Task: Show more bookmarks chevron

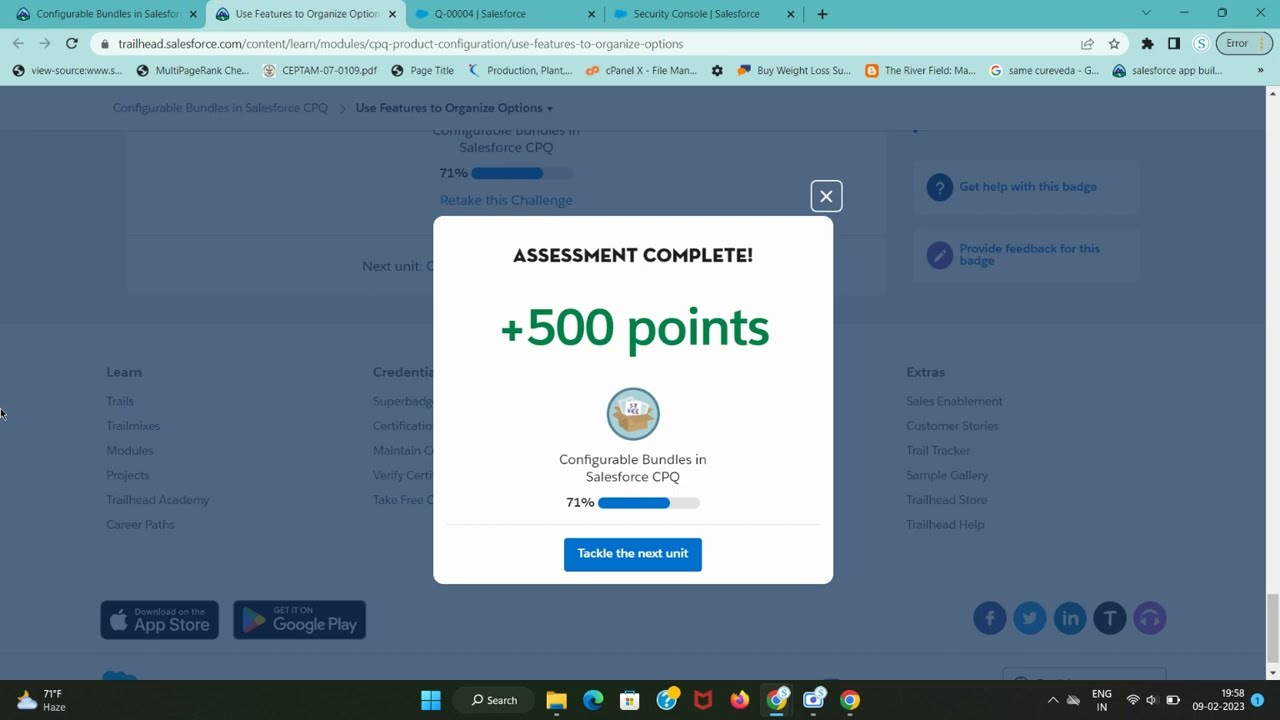Action: tap(1260, 71)
